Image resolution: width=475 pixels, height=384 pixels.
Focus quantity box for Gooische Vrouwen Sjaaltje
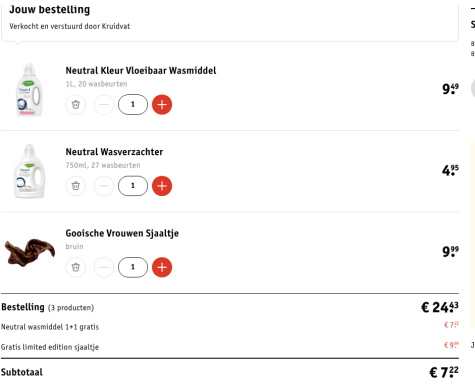[x=133, y=267]
